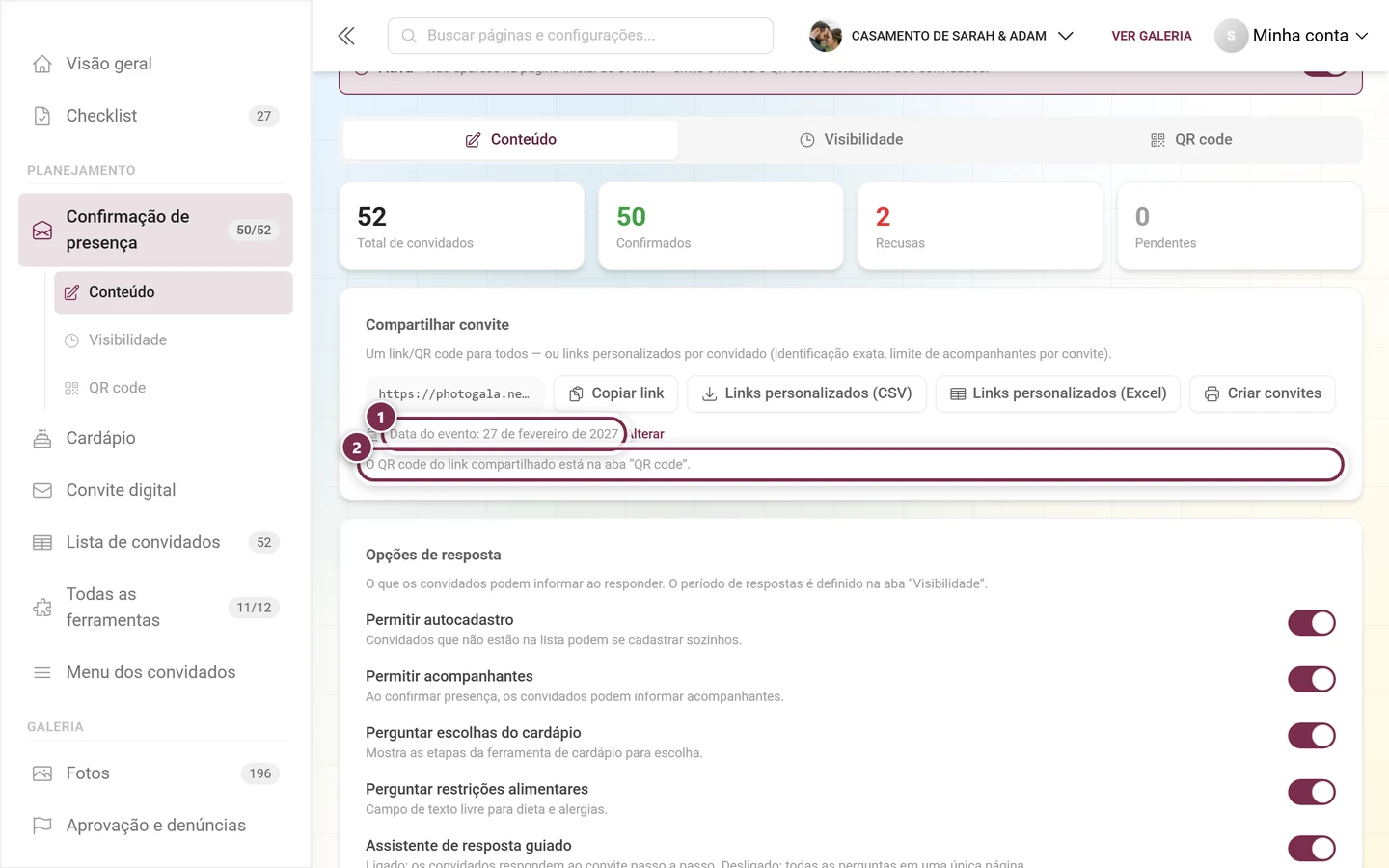
Task: Download Links personalizados (Excel)
Action: point(1058,393)
